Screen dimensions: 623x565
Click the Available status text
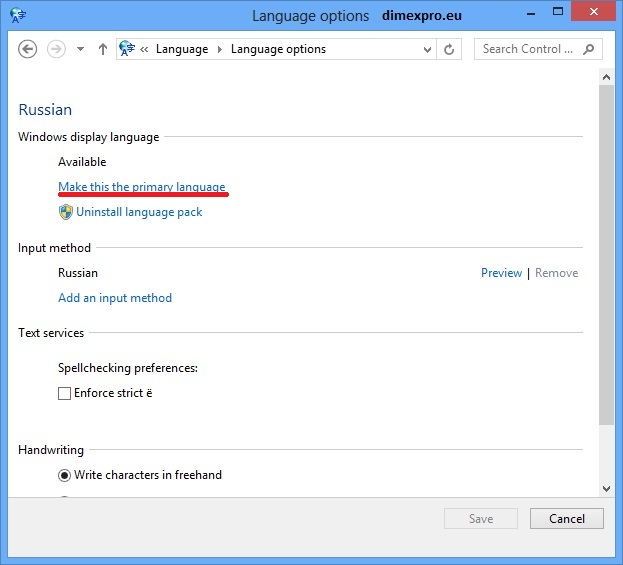pos(82,162)
